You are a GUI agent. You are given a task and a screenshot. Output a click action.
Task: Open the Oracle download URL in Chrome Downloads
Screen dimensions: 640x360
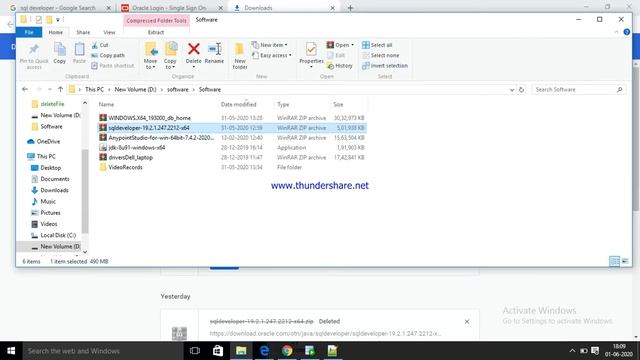[x=325, y=333]
